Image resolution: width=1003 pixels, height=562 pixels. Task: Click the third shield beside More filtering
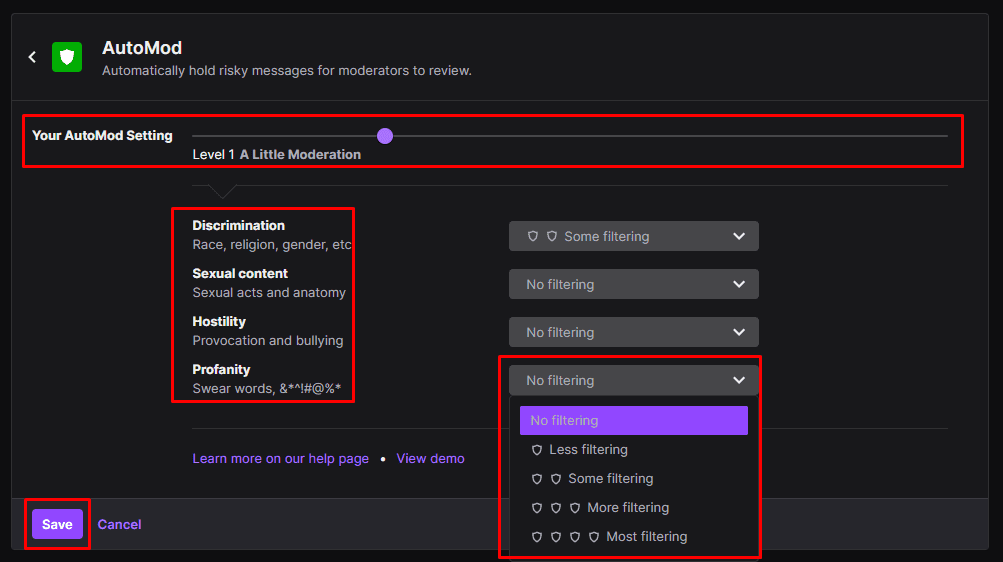(x=574, y=508)
